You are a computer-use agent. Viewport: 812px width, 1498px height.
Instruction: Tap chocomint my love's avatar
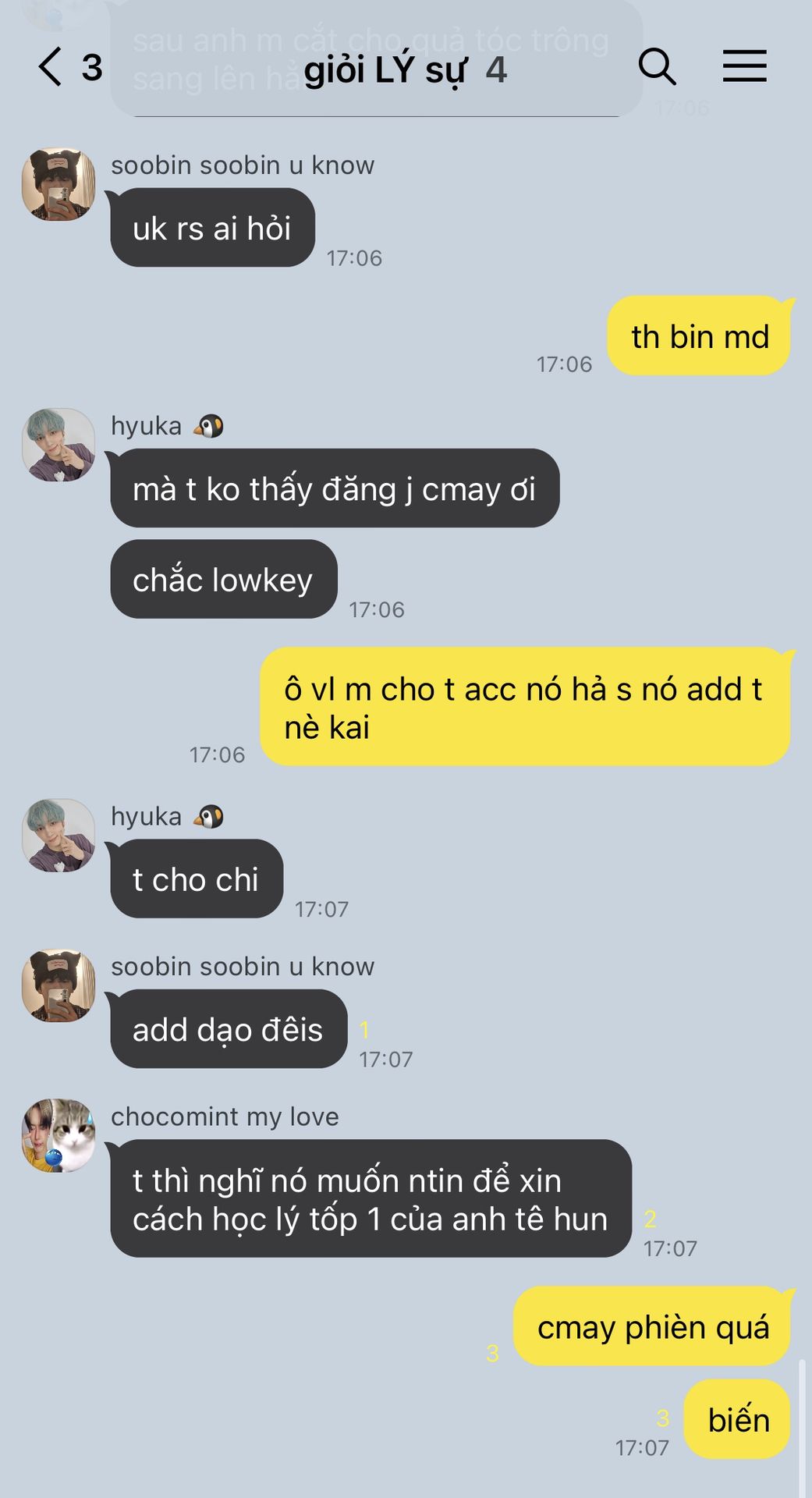[59, 1136]
